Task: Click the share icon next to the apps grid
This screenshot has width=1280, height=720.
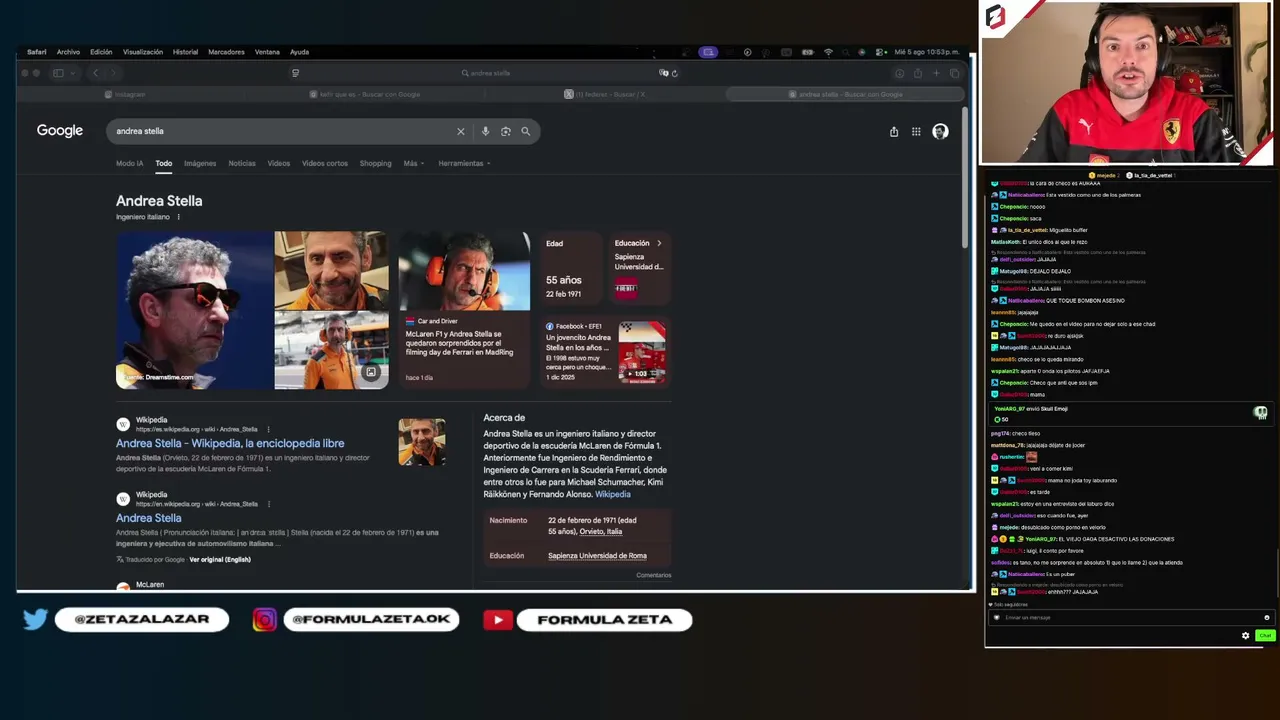Action: point(894,131)
